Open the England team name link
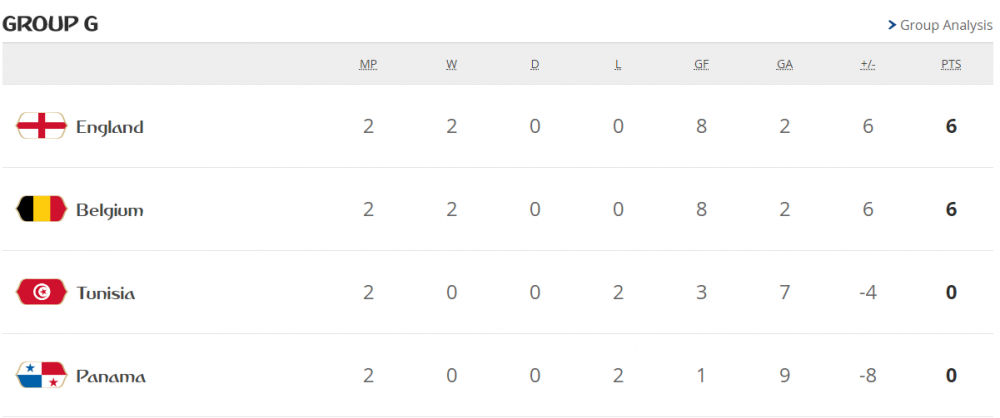Screen dimensions: 1000x418 click(110, 127)
